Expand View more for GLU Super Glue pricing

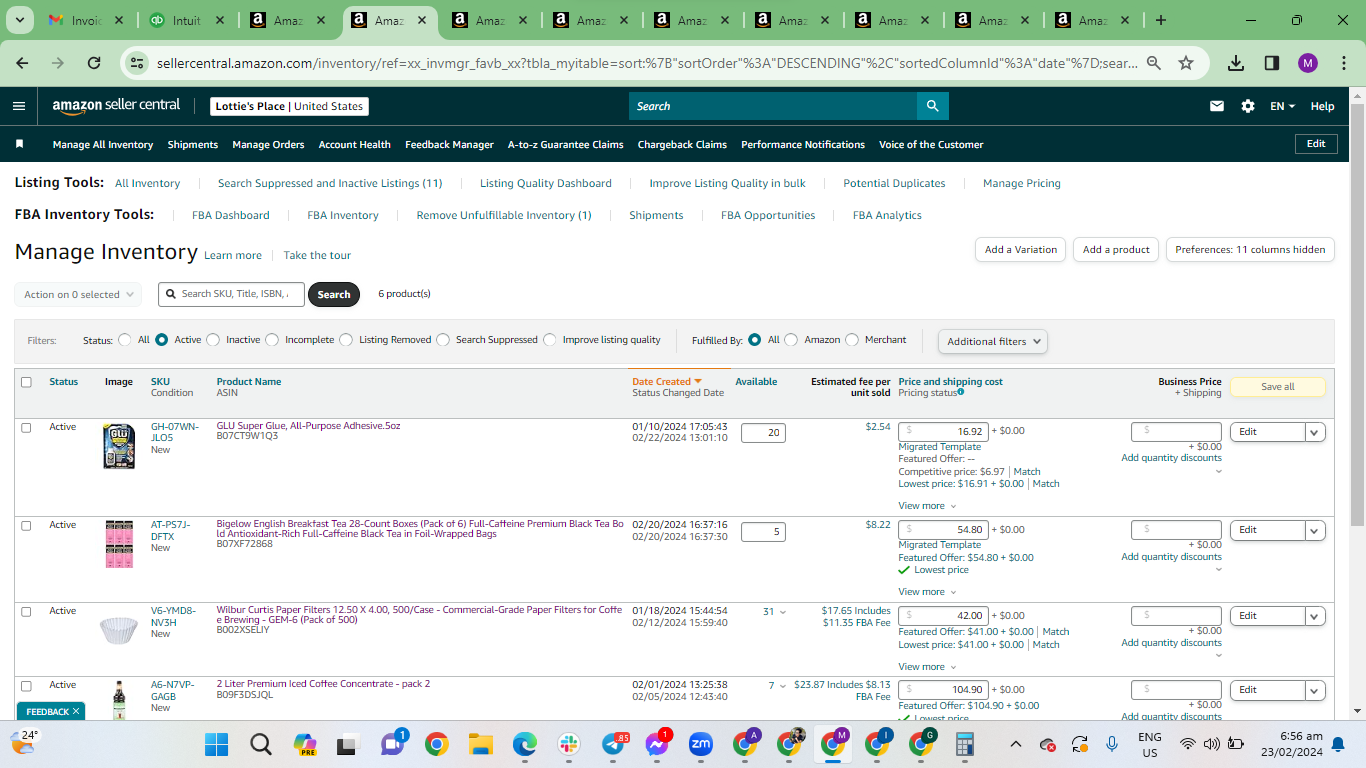point(927,506)
